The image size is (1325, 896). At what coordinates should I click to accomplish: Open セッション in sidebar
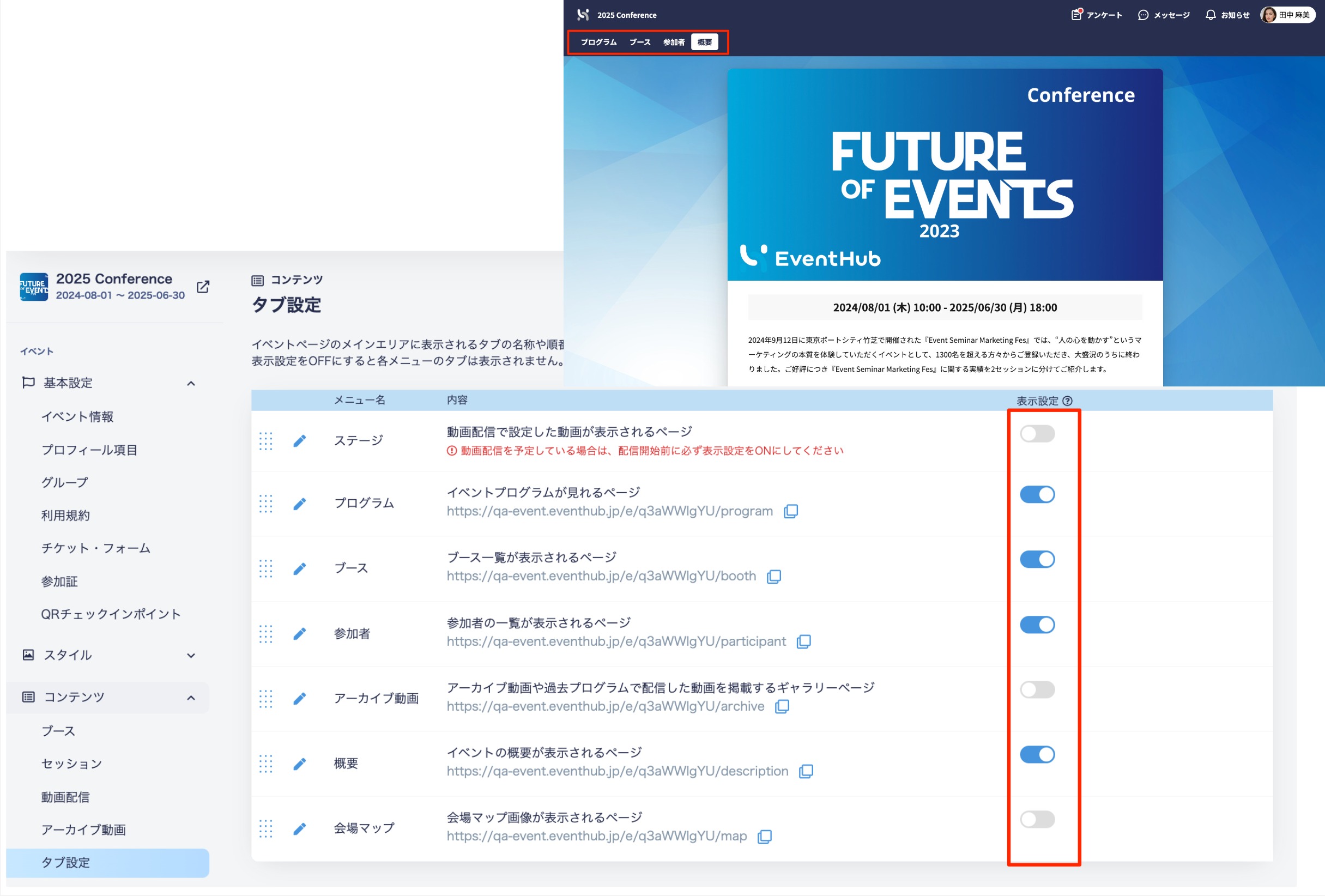click(x=72, y=764)
